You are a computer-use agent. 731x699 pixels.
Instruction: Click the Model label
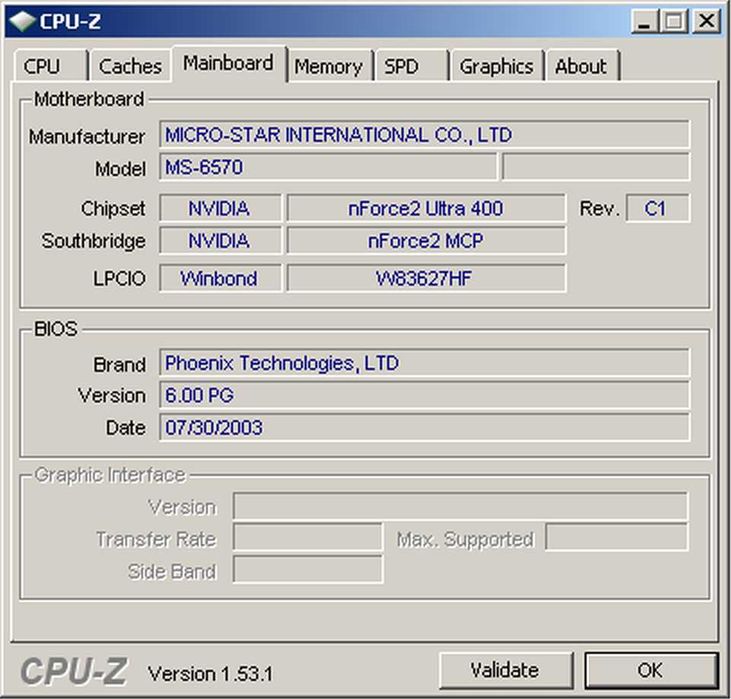coord(120,168)
